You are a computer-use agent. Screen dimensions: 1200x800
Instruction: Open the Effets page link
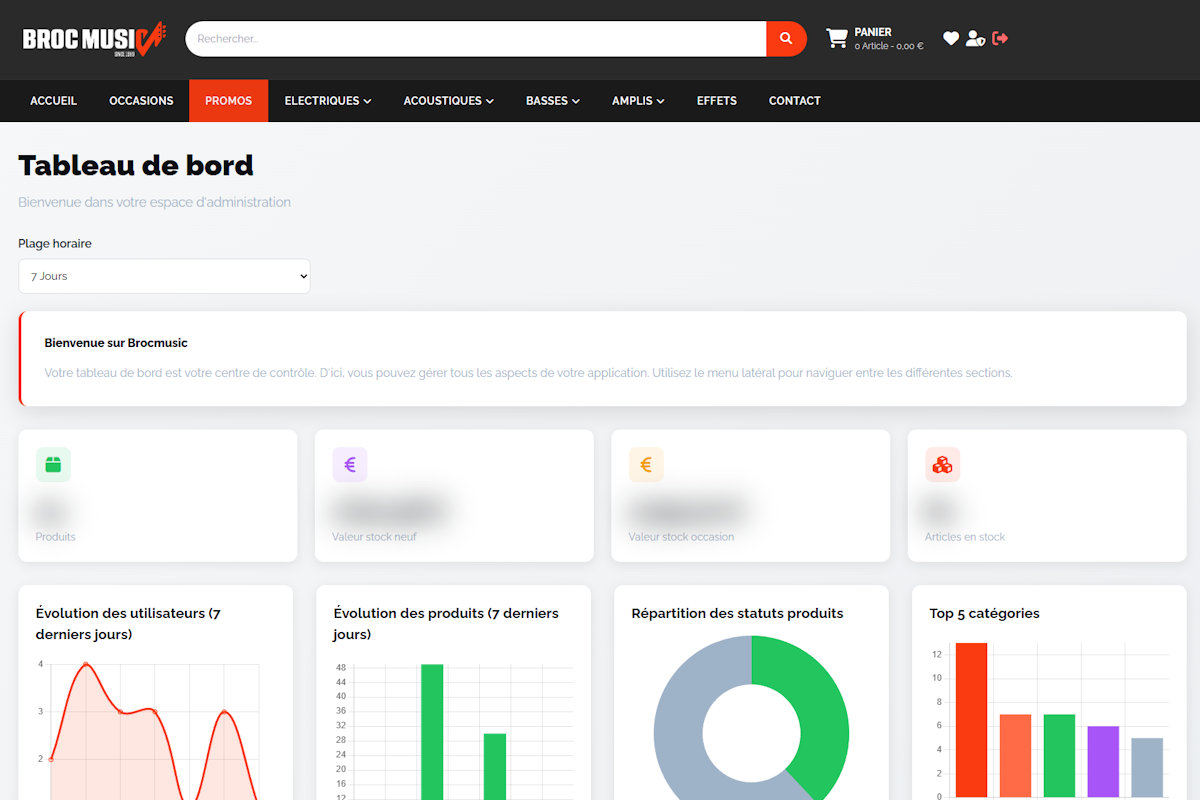[716, 101]
